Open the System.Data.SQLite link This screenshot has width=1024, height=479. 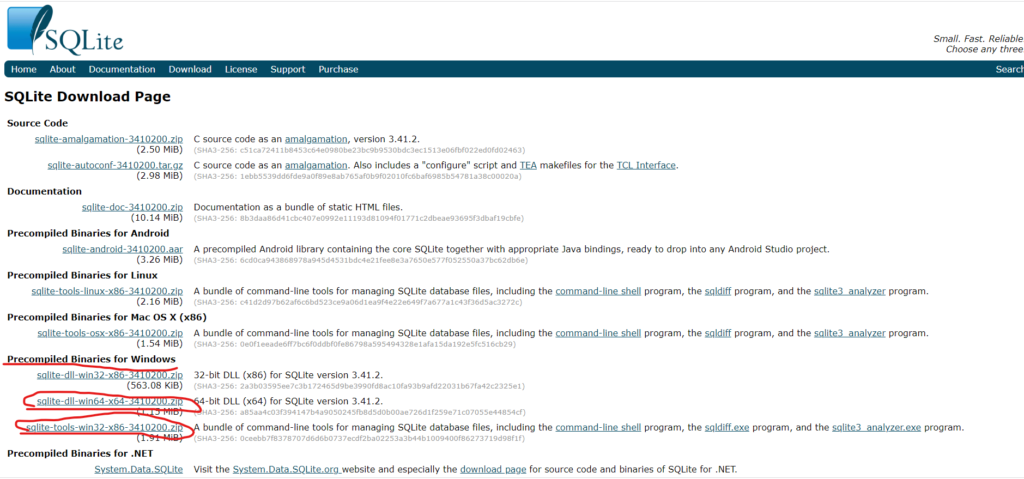point(138,469)
